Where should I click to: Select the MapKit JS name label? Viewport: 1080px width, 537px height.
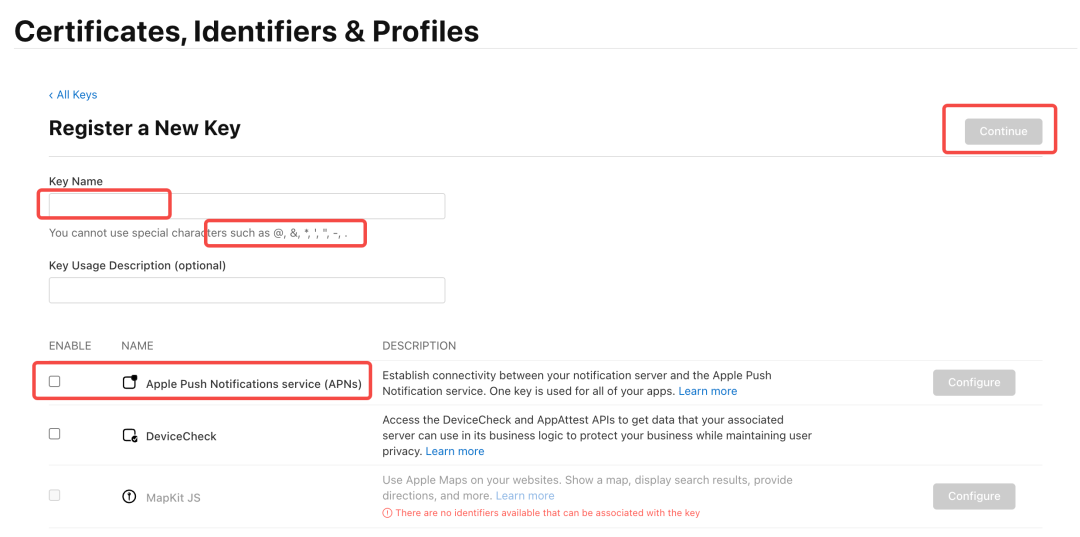173,497
